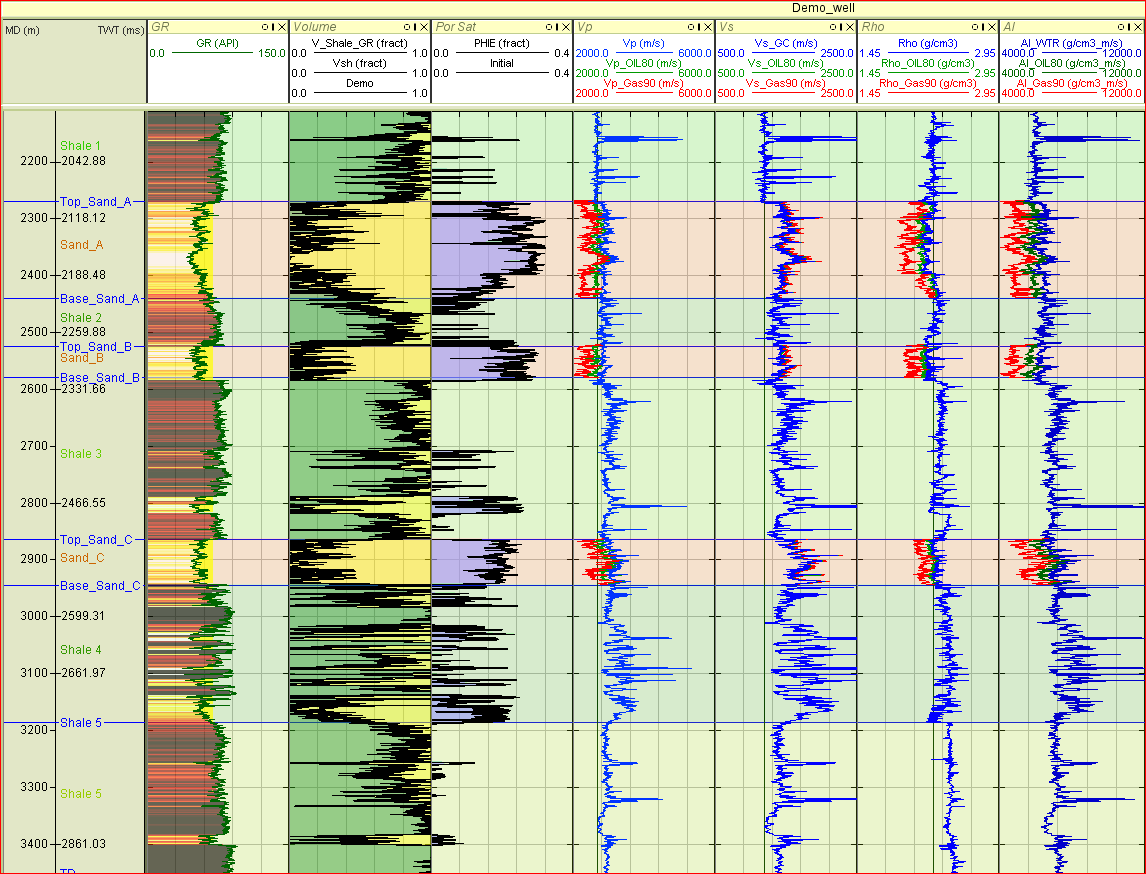Screen dimensions: 1146x874
Task: Close the AI track using its X icon
Action: point(1139,27)
